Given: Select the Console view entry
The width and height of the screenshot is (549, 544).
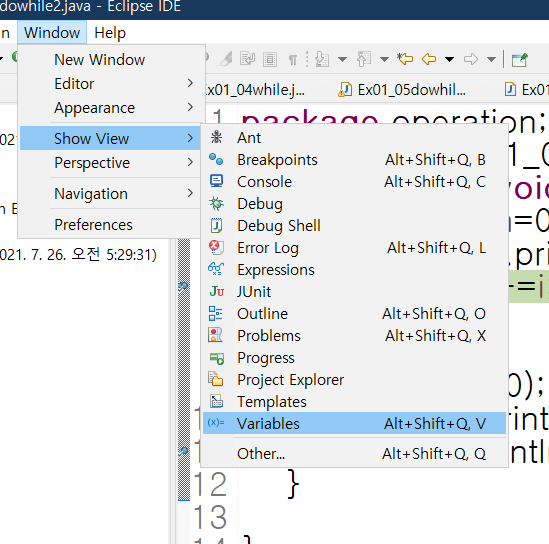Looking at the screenshot, I should pyautogui.click(x=354, y=181).
